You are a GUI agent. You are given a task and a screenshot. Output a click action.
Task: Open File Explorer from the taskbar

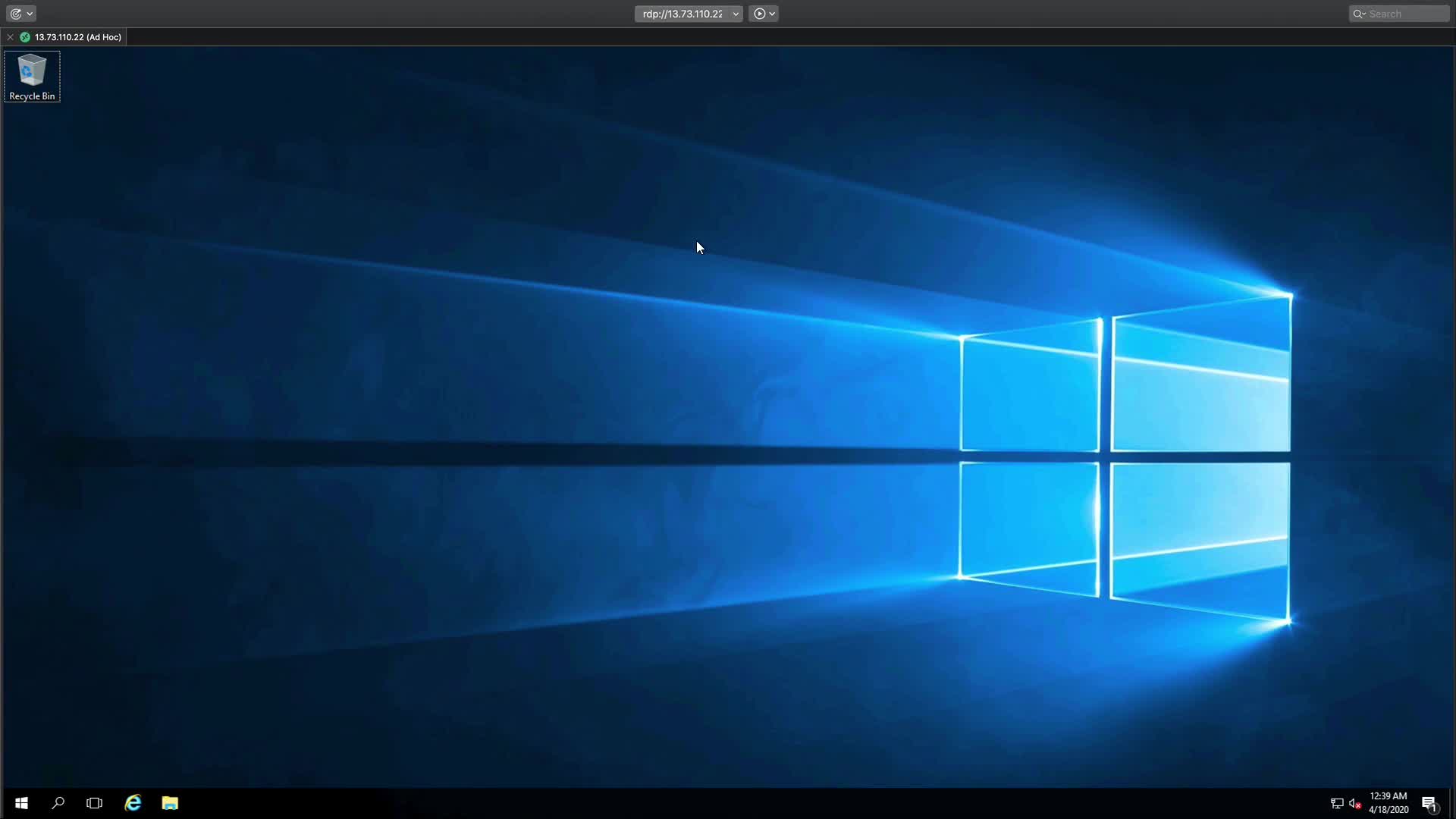170,803
